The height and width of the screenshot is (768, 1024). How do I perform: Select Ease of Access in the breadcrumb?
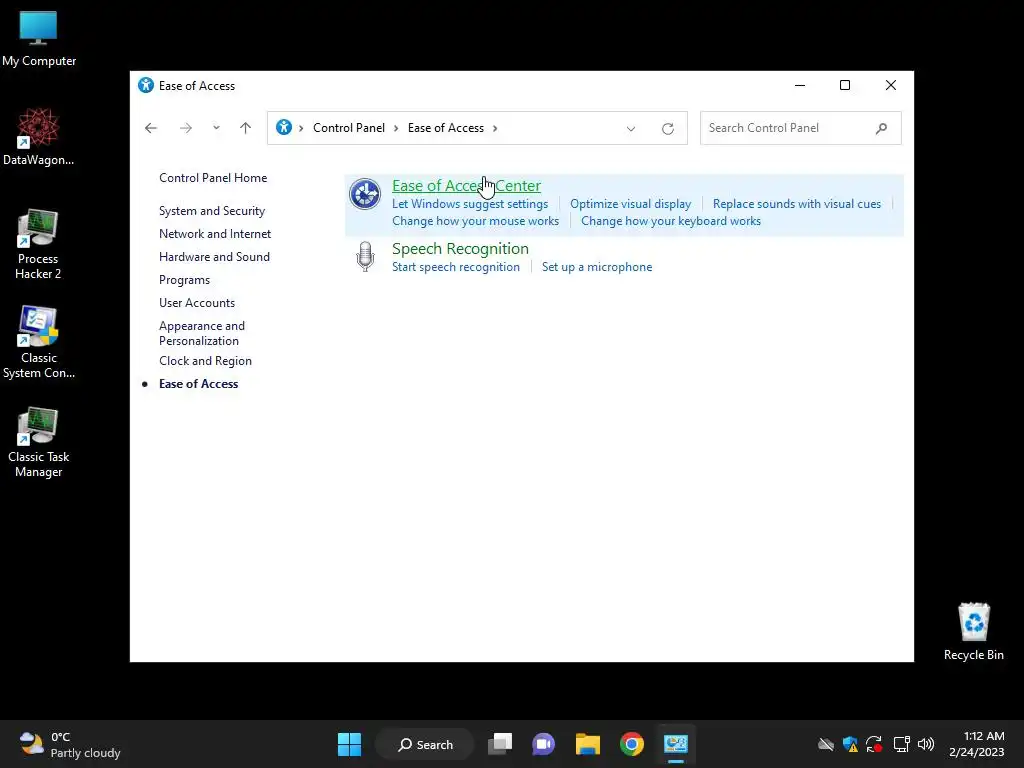[x=446, y=128]
